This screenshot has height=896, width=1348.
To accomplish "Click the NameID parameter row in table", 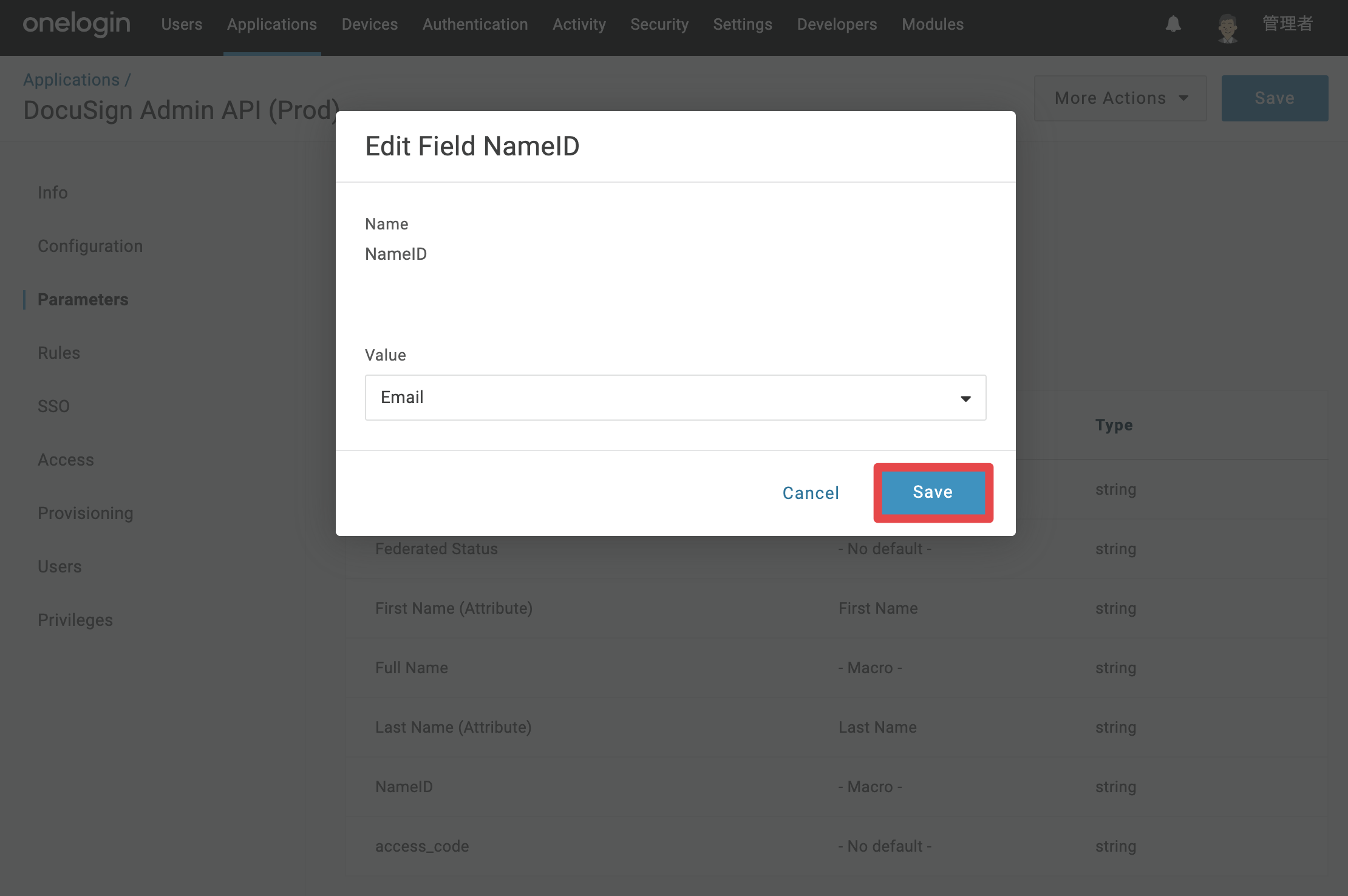I will click(837, 787).
